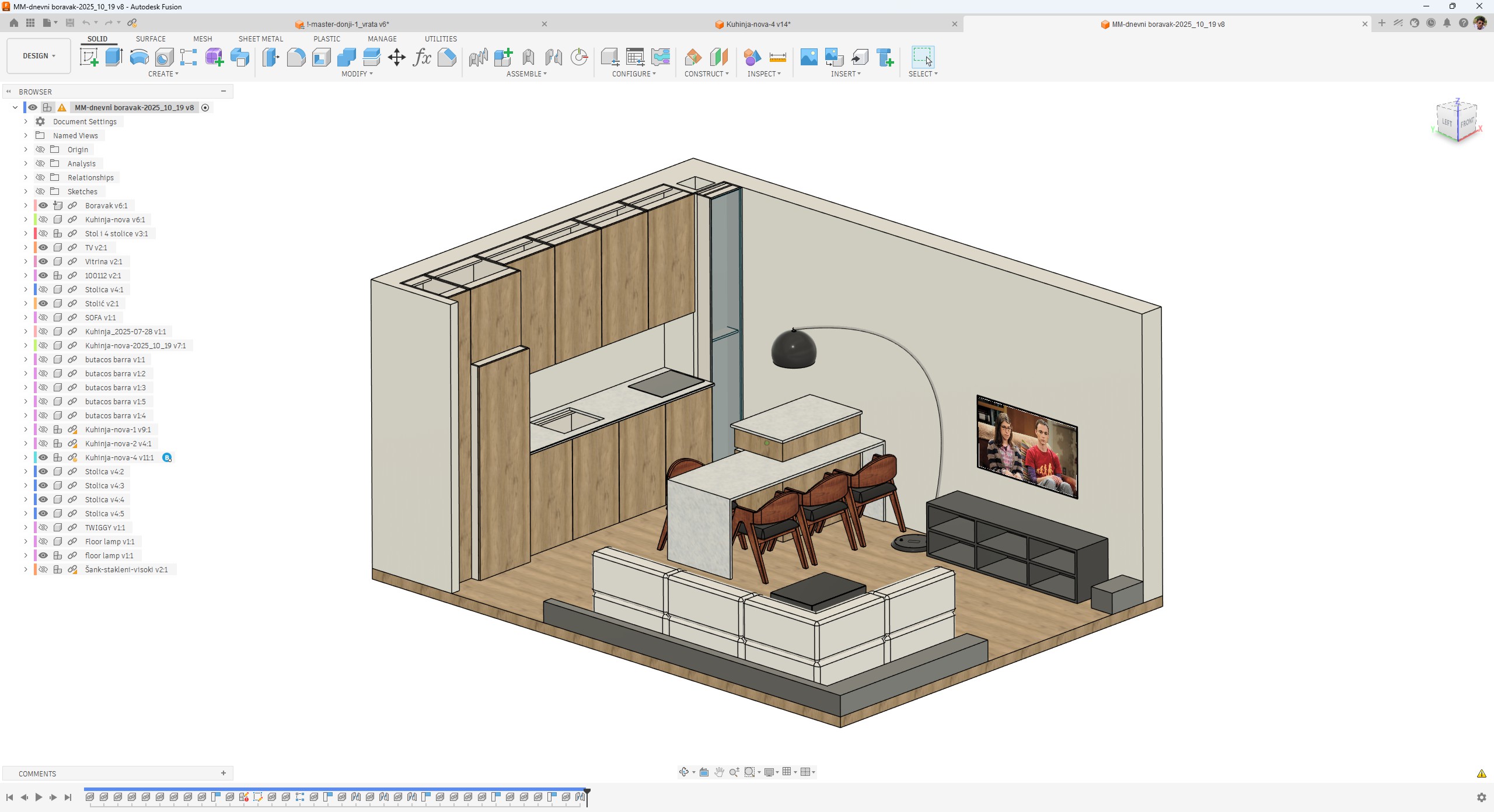1494x812 pixels.
Task: Click the Extrude tool icon
Action: tap(114, 57)
